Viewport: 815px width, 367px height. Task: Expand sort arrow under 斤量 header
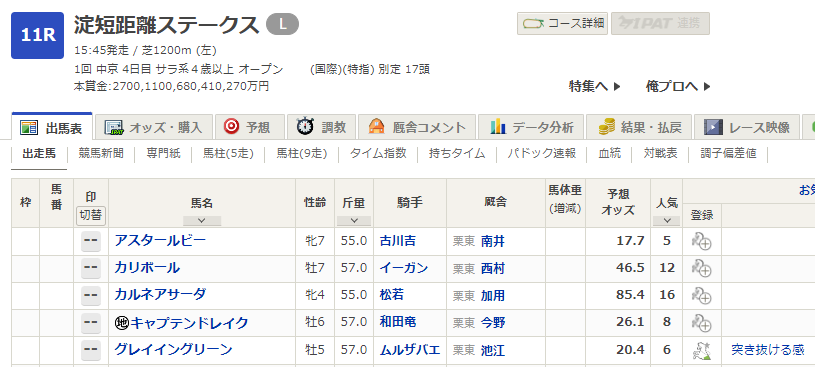coord(354,220)
